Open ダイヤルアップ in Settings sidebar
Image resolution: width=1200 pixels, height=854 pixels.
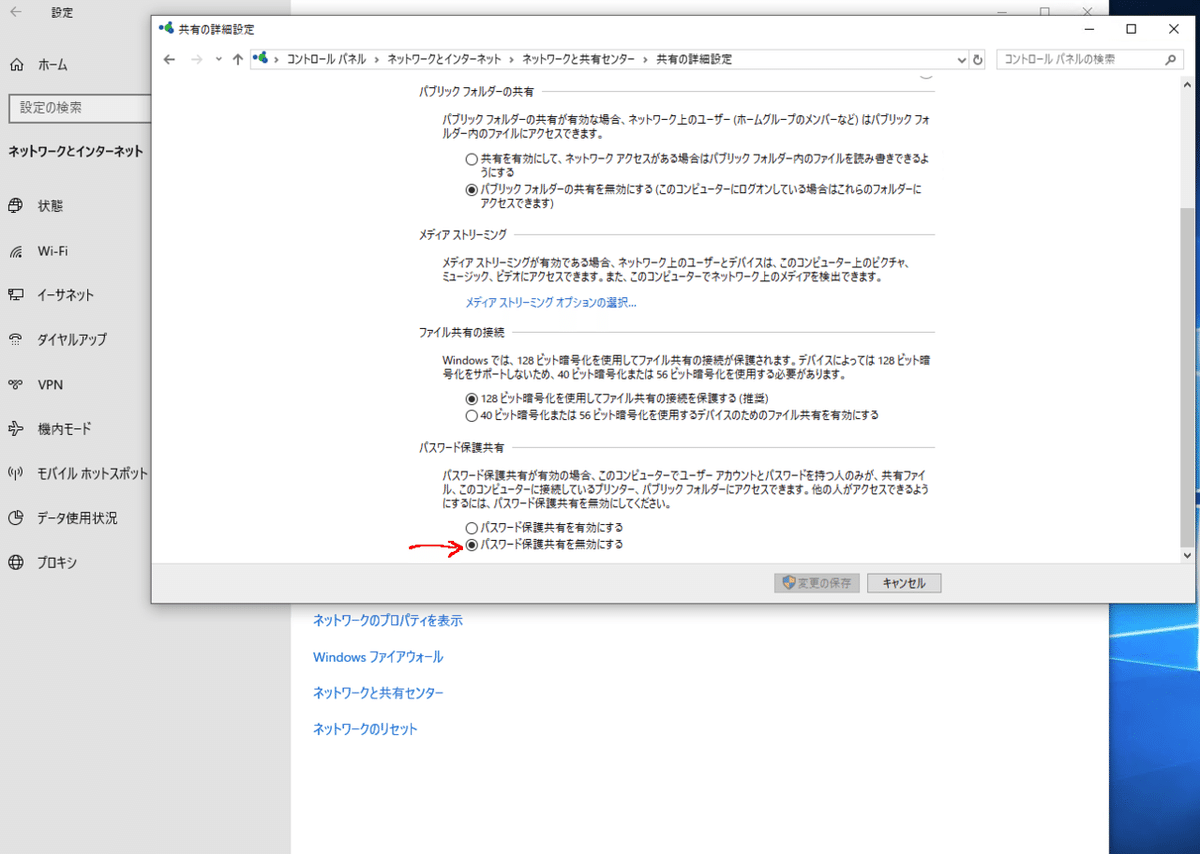pos(74,339)
